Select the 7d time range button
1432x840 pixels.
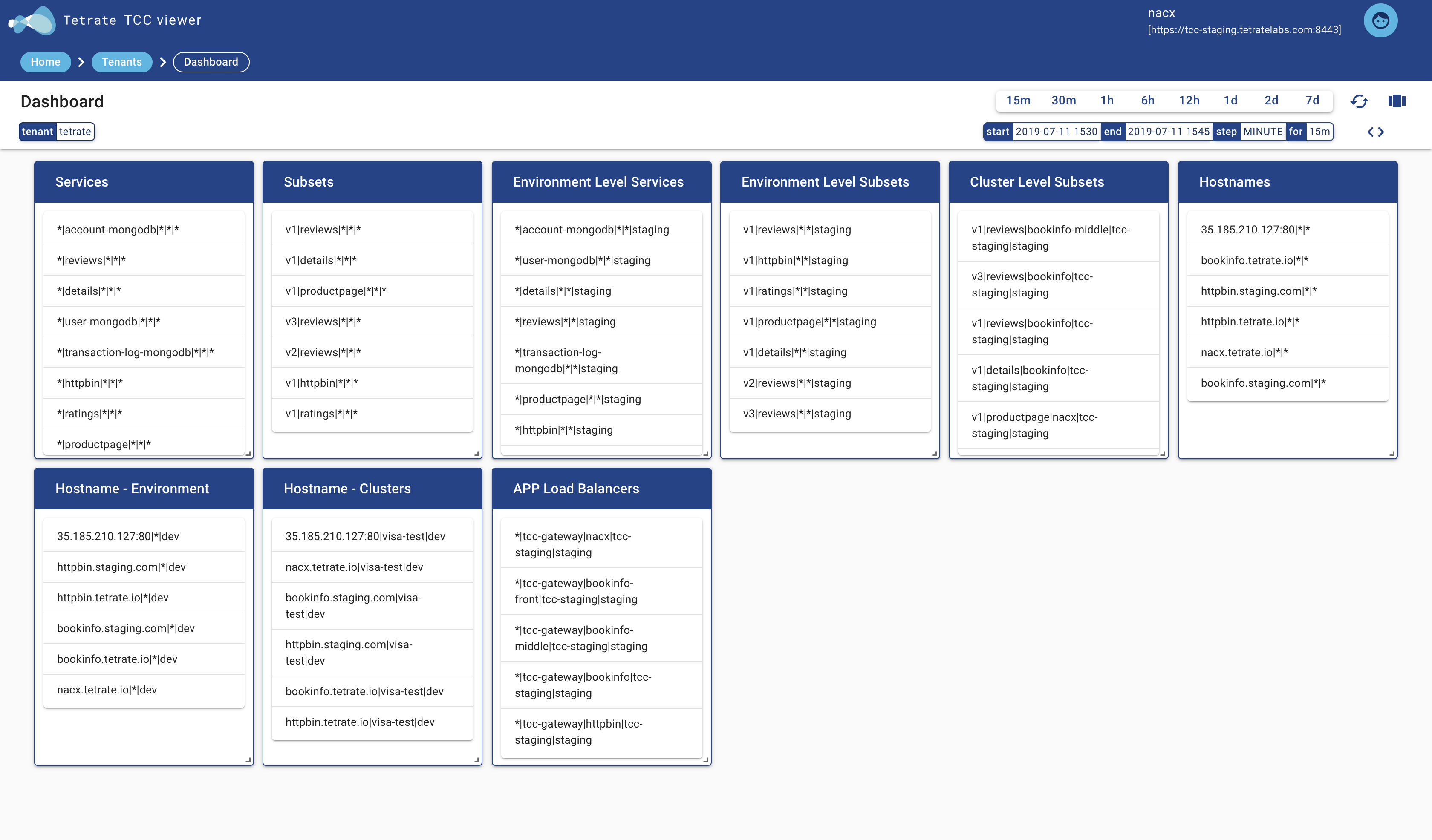coord(1312,101)
